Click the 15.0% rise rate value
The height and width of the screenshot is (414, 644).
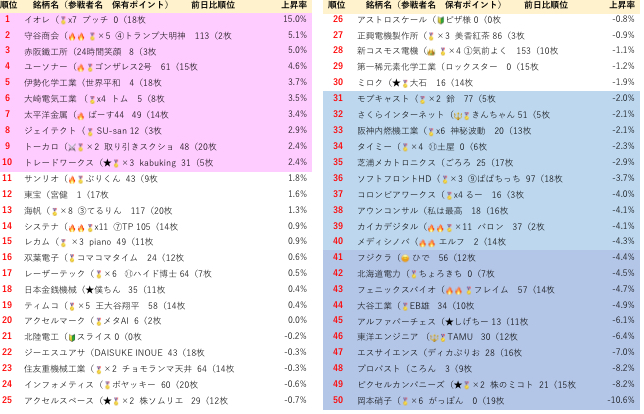[x=294, y=19]
